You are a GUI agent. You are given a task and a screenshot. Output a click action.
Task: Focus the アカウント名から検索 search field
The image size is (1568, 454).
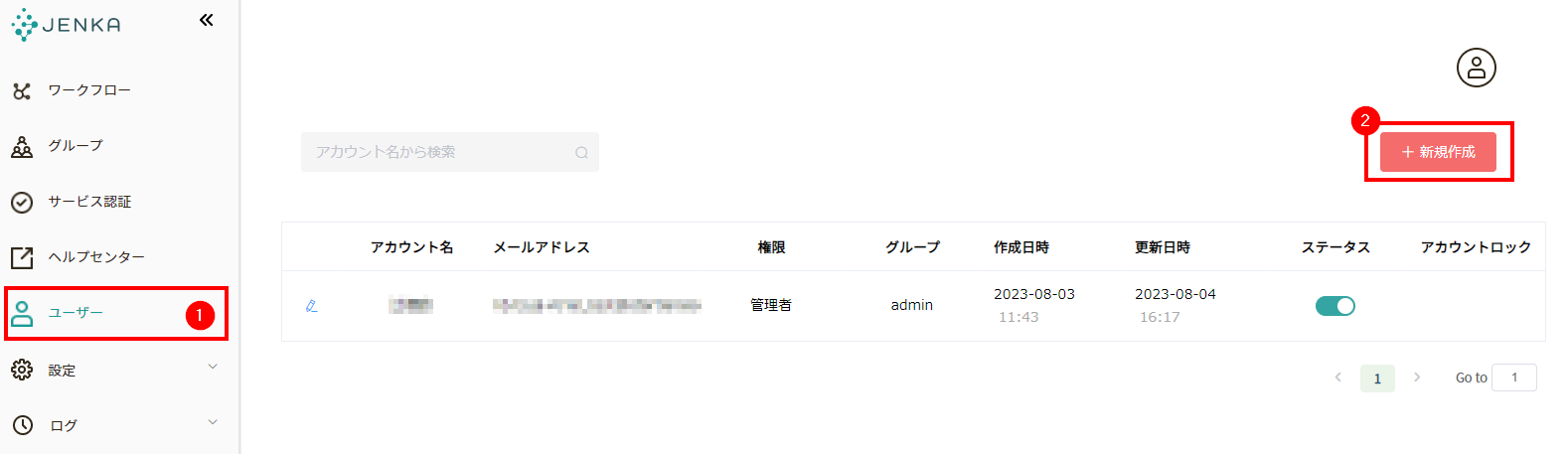[437, 152]
